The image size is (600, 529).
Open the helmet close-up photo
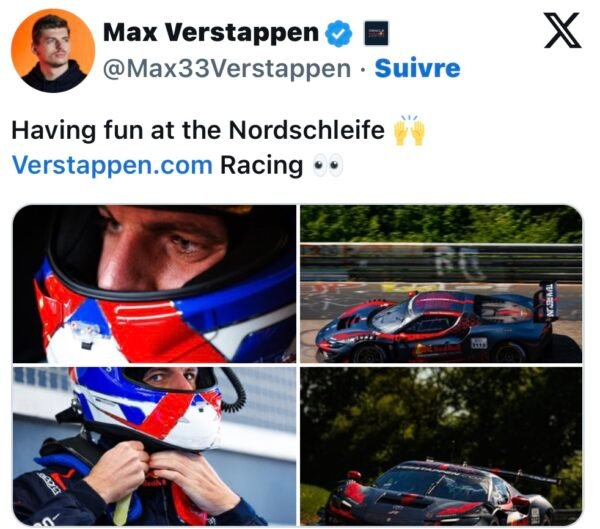point(154,284)
